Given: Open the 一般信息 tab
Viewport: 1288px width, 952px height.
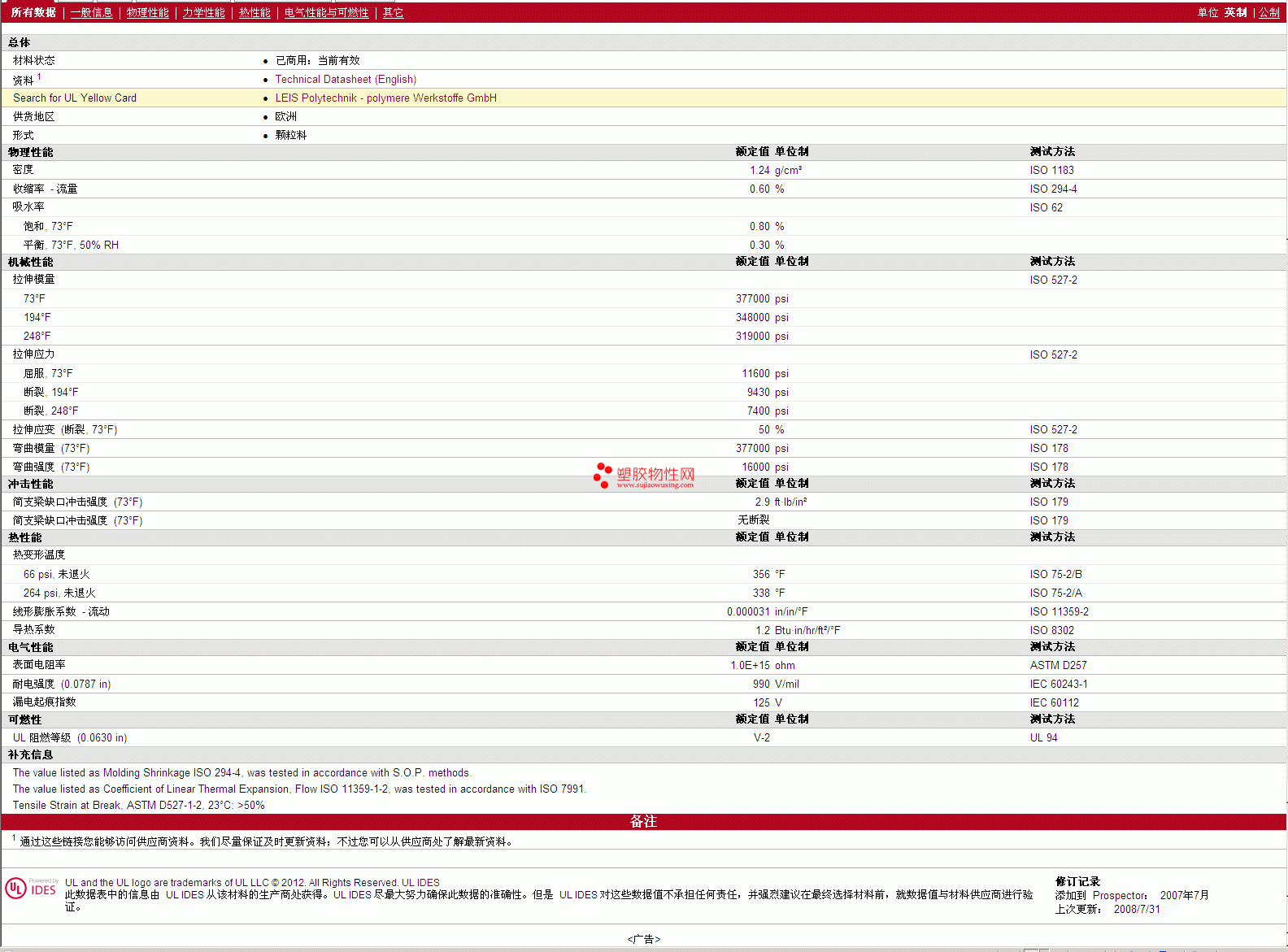Looking at the screenshot, I should [x=91, y=13].
